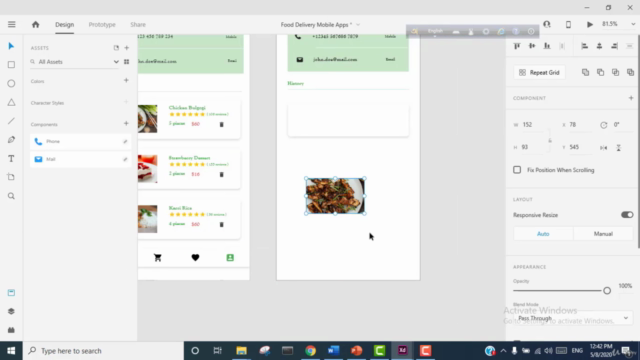Make selection a component with plus
640x360 pixels.
pyautogui.click(x=631, y=98)
